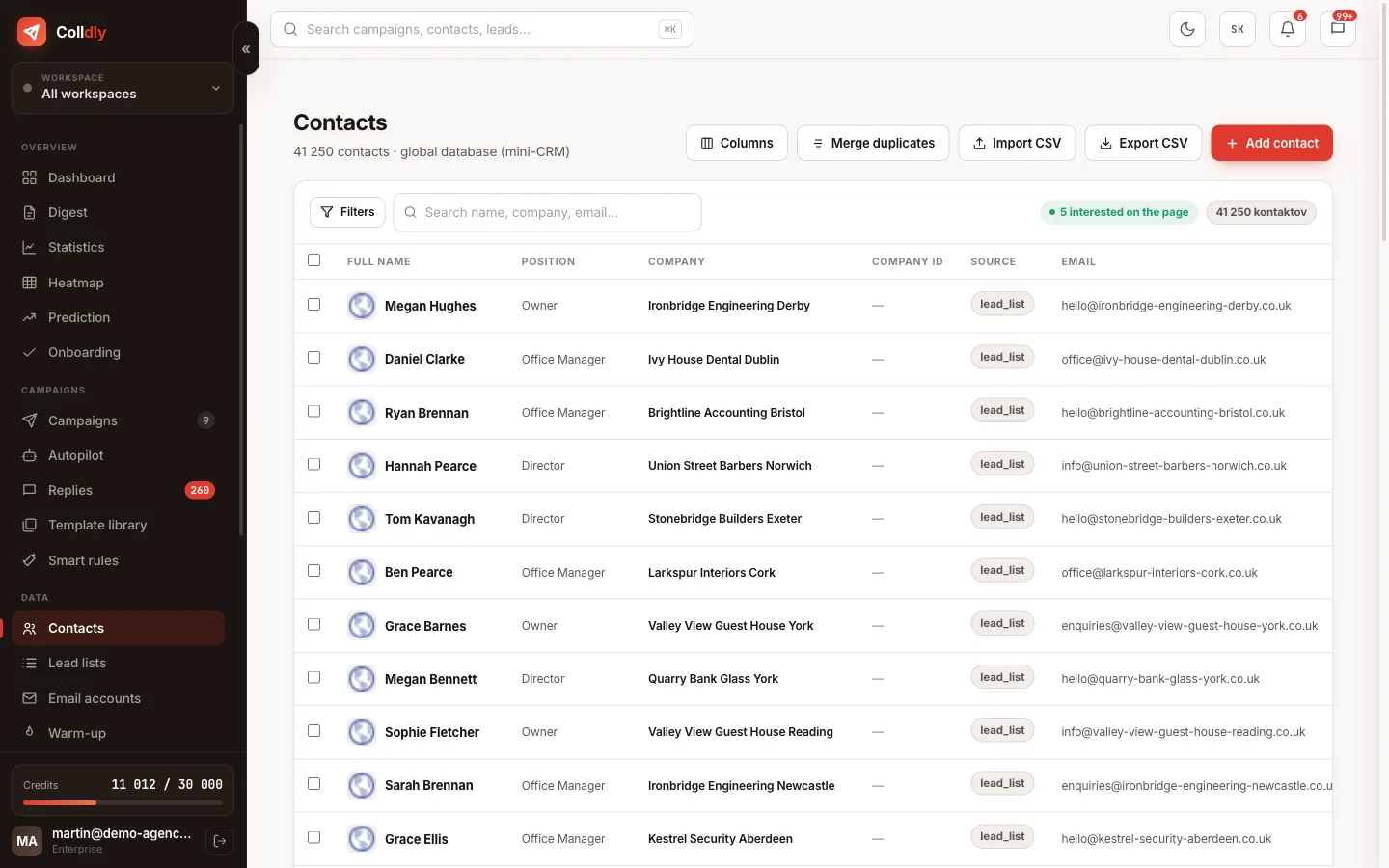Image resolution: width=1389 pixels, height=868 pixels.
Task: Open Email accounts page
Action: click(x=118, y=698)
